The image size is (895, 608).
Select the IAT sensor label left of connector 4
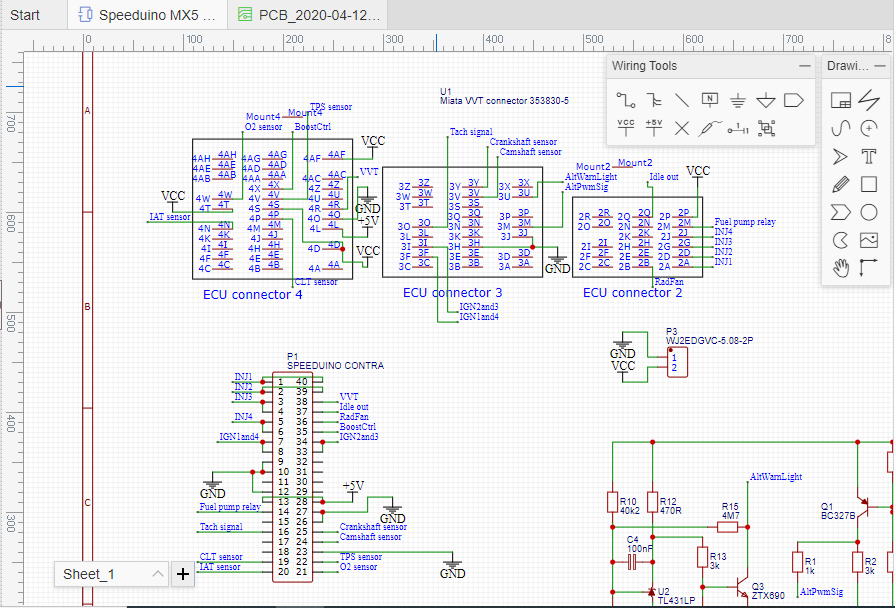pyautogui.click(x=170, y=217)
